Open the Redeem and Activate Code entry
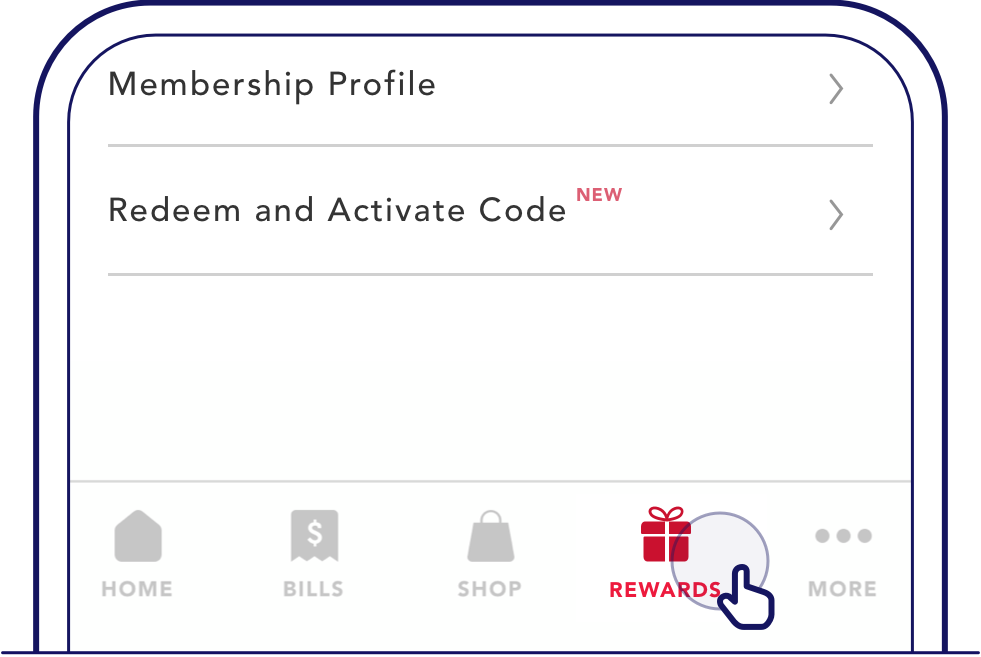The height and width of the screenshot is (657, 981). (x=490, y=211)
